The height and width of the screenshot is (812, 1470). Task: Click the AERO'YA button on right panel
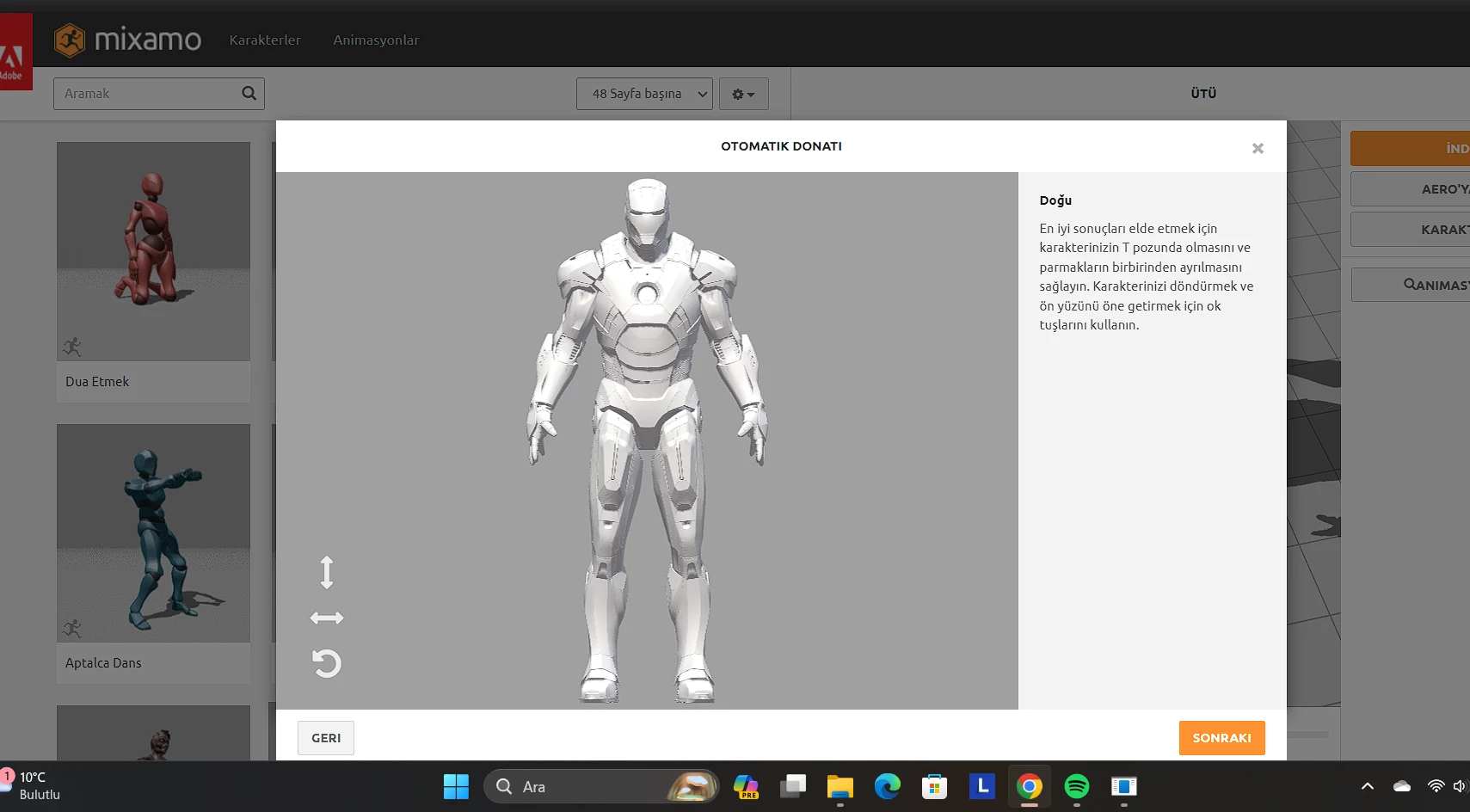pyautogui.click(x=1411, y=189)
